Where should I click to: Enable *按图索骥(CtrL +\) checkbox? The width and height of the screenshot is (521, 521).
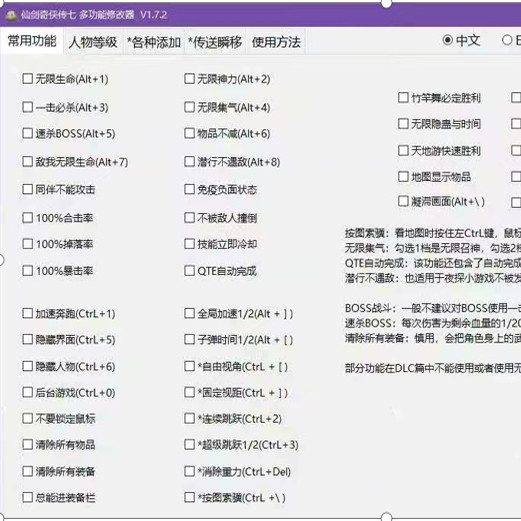(x=189, y=498)
